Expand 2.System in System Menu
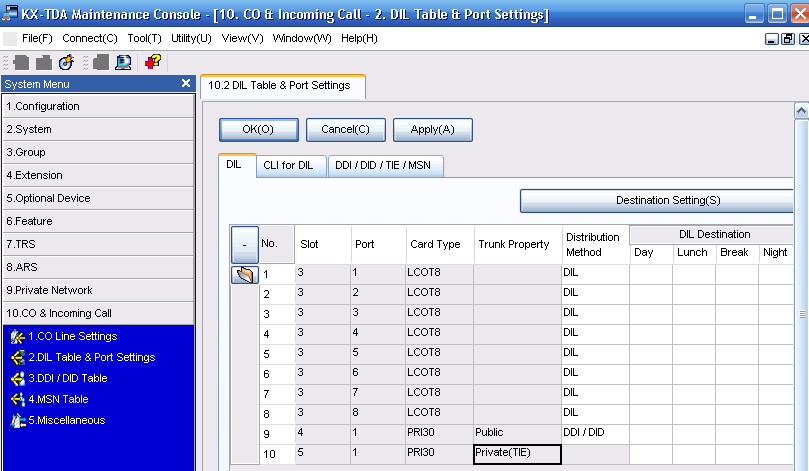 pyautogui.click(x=98, y=129)
